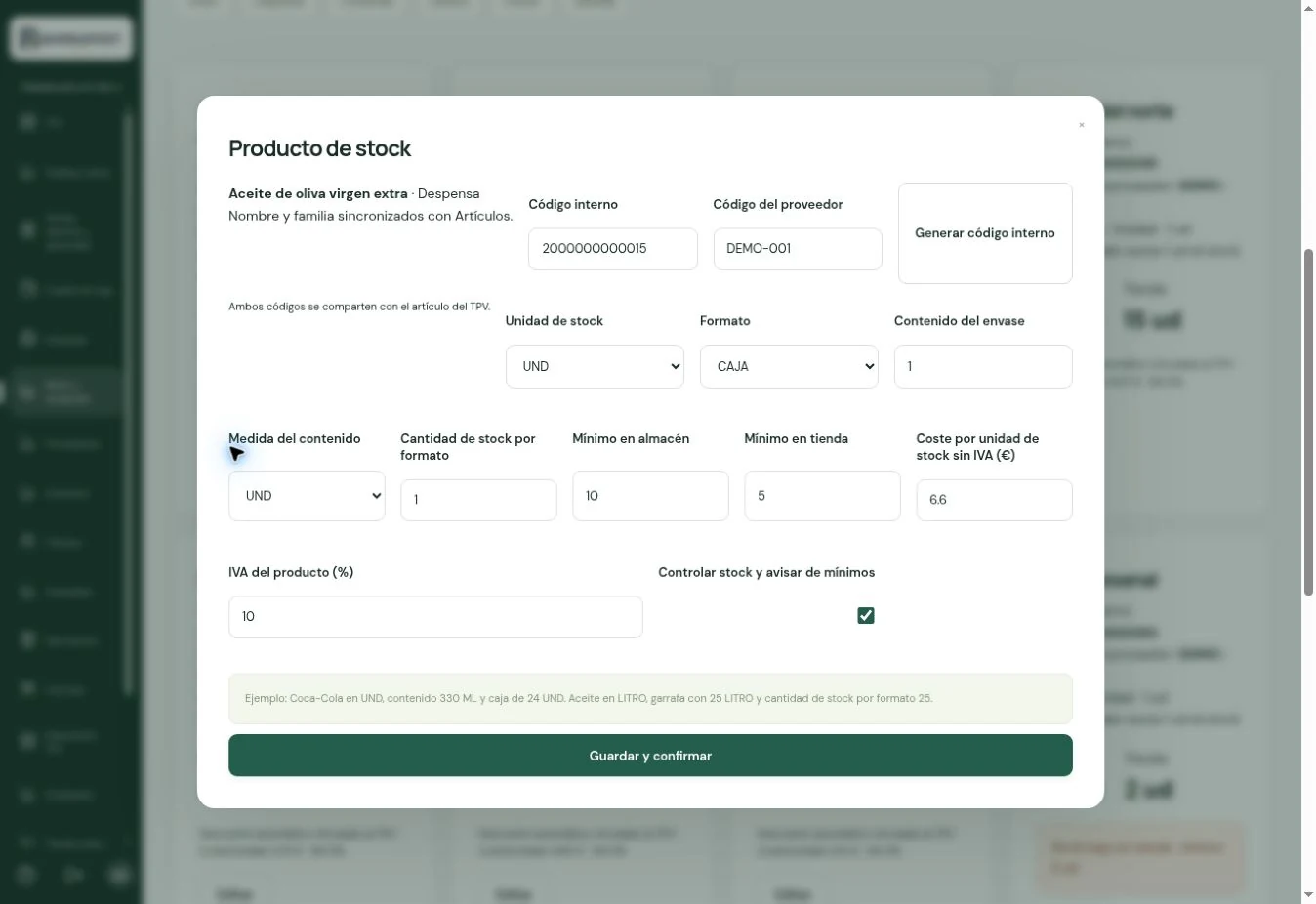This screenshot has height=904, width=1316.
Task: Click the page's vertical scrollbar thumb
Action: click(x=1308, y=422)
